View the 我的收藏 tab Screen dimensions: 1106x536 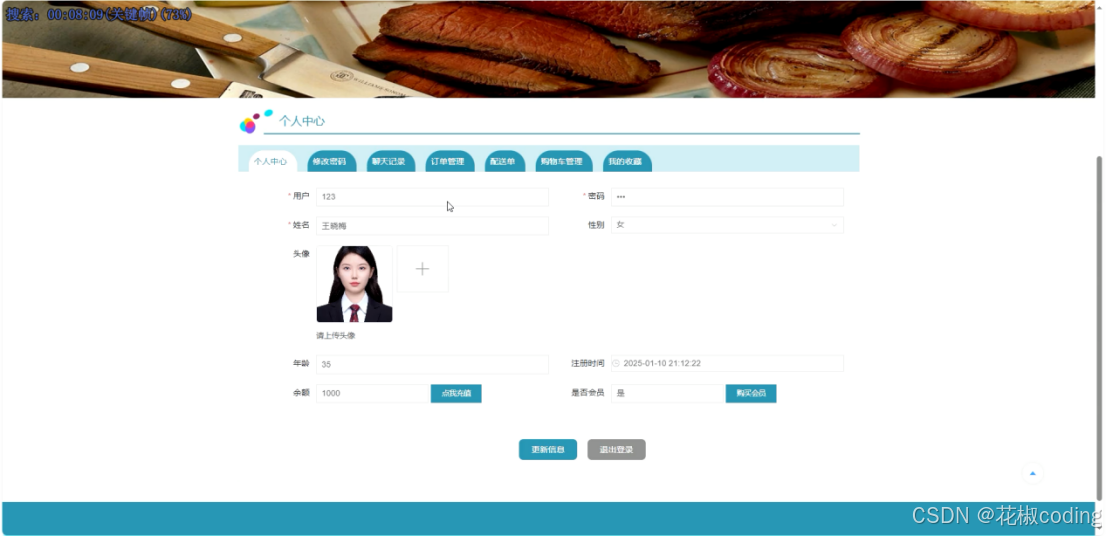coord(626,162)
